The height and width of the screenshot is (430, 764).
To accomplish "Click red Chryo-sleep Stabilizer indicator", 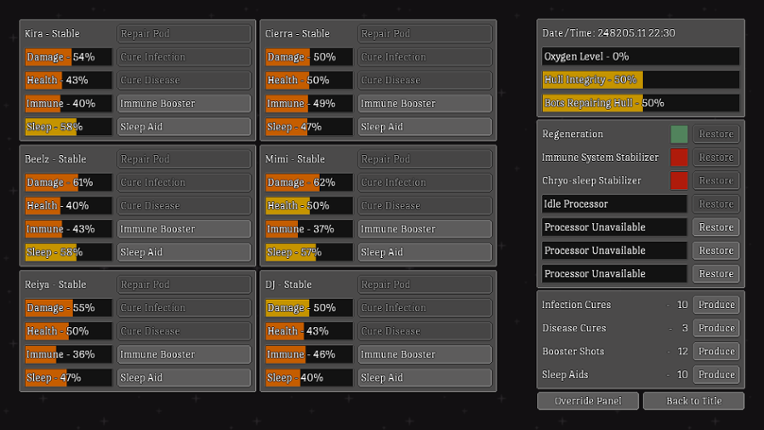I will (679, 181).
